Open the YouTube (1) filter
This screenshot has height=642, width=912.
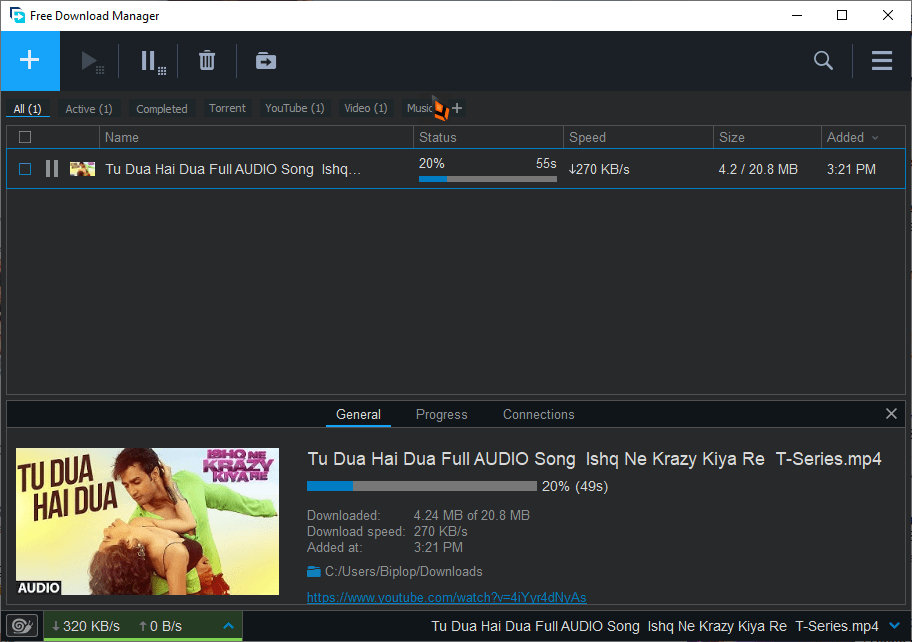coord(295,108)
